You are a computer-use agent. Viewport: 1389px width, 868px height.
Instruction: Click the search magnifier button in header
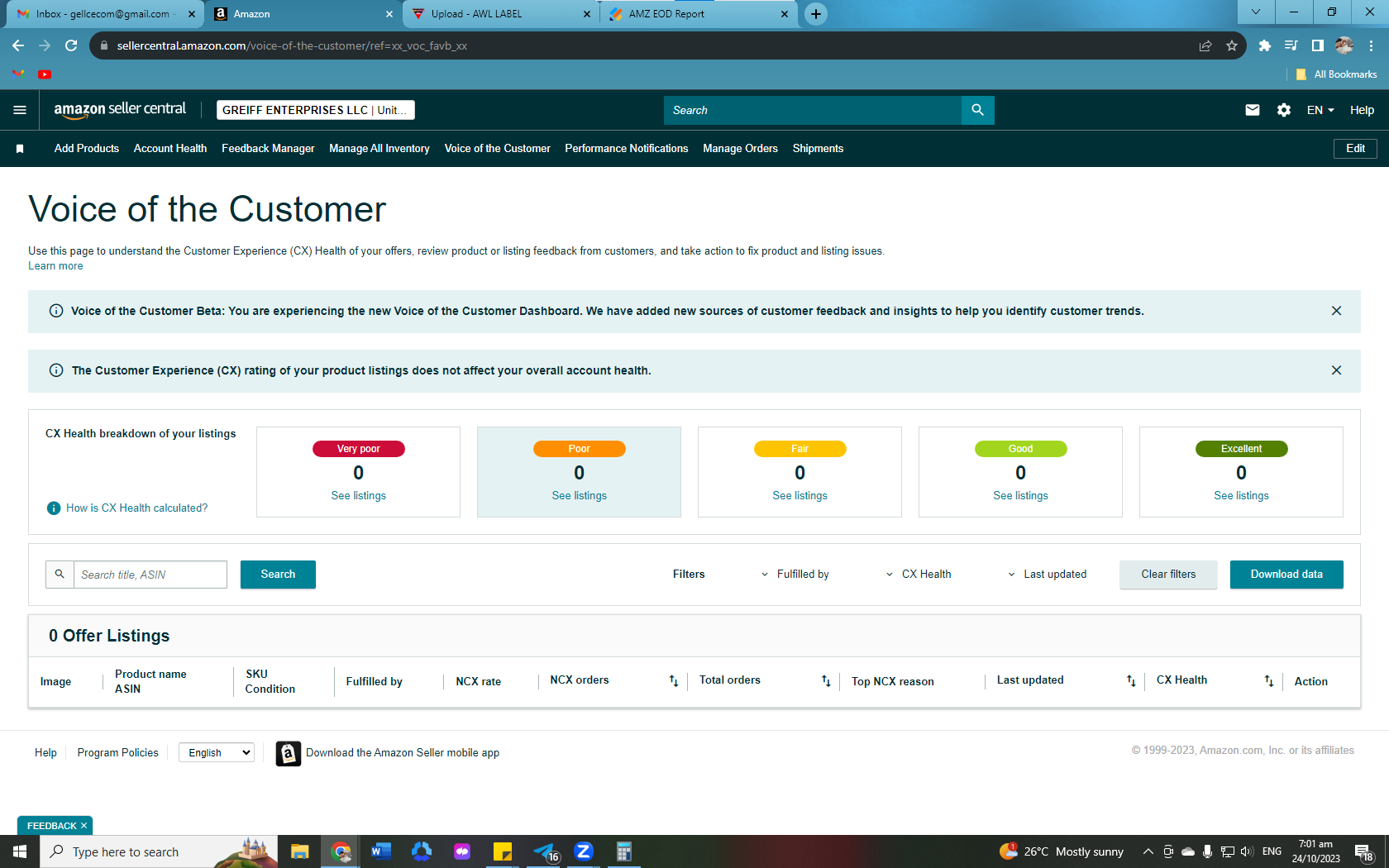pos(977,110)
